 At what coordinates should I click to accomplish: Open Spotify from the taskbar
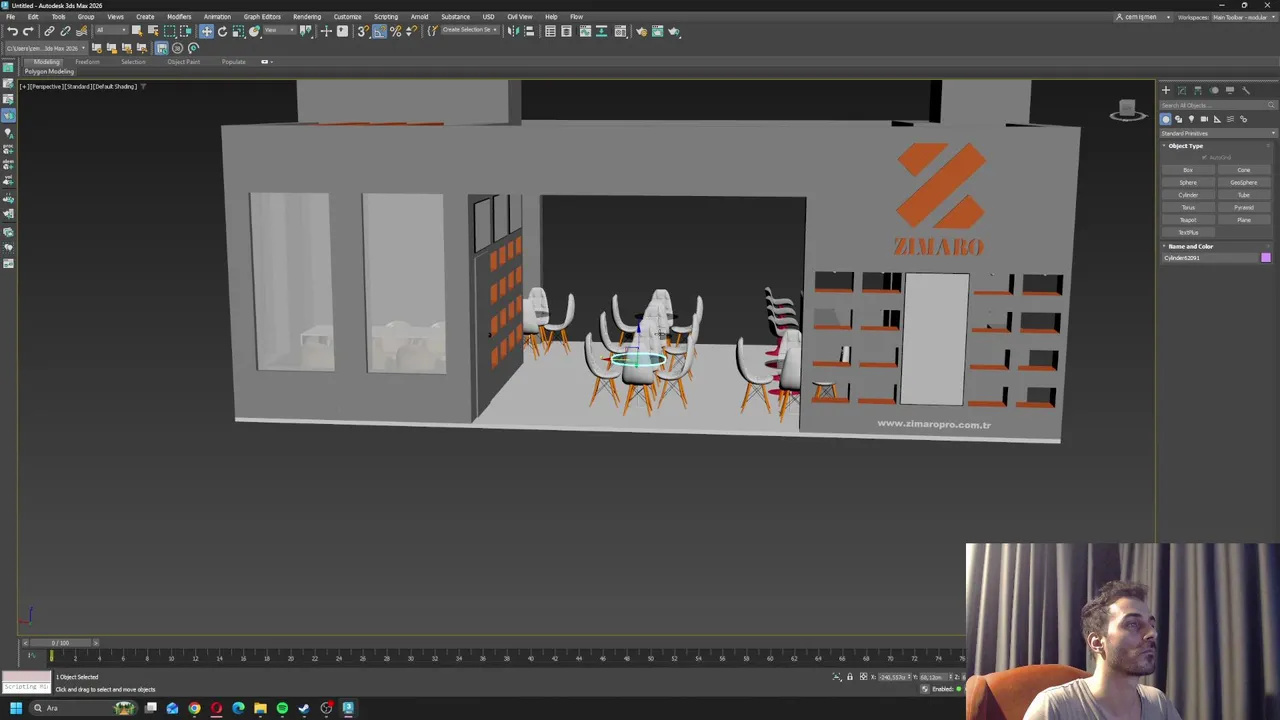click(282, 708)
